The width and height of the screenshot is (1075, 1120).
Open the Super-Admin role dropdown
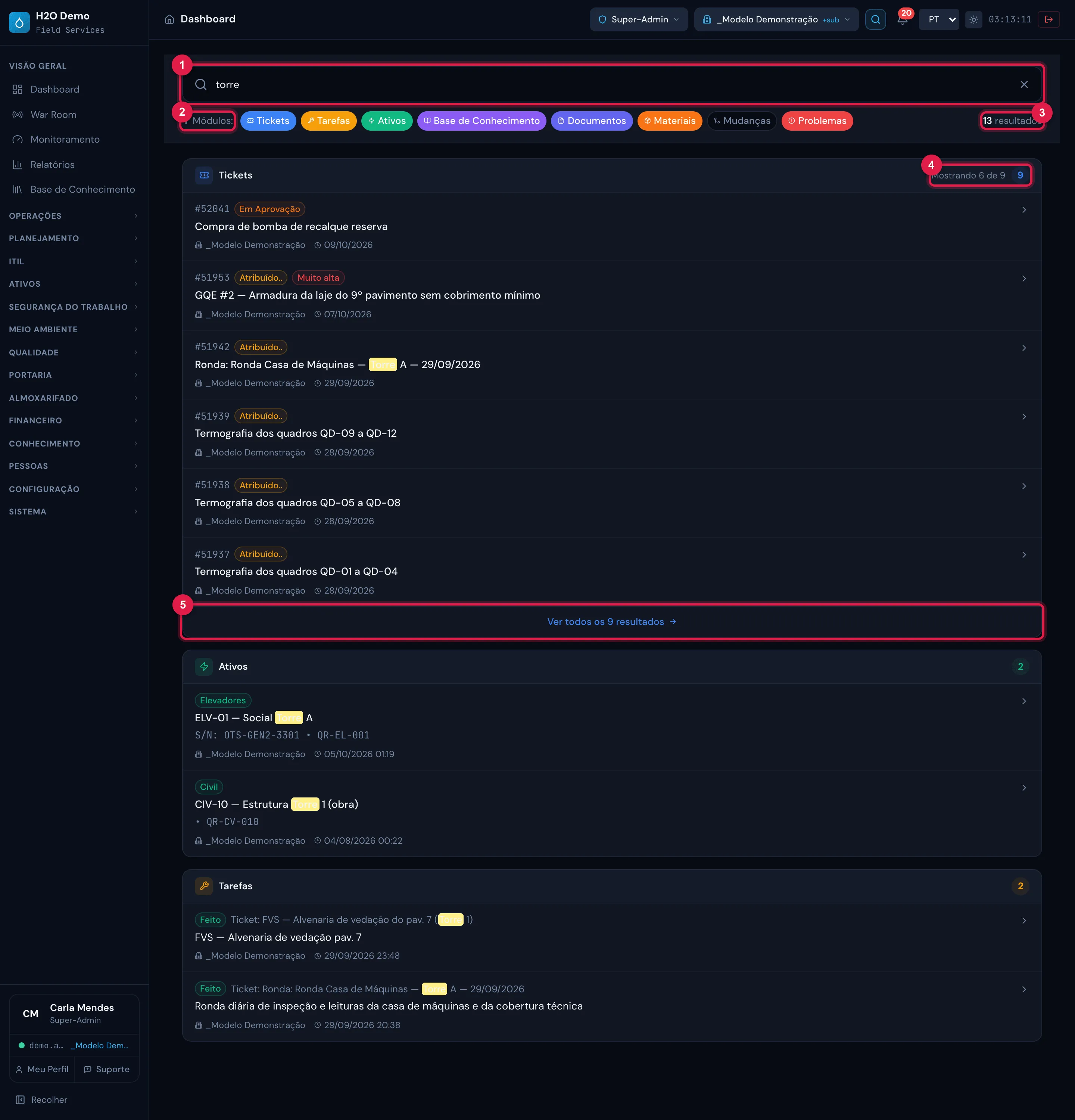639,19
